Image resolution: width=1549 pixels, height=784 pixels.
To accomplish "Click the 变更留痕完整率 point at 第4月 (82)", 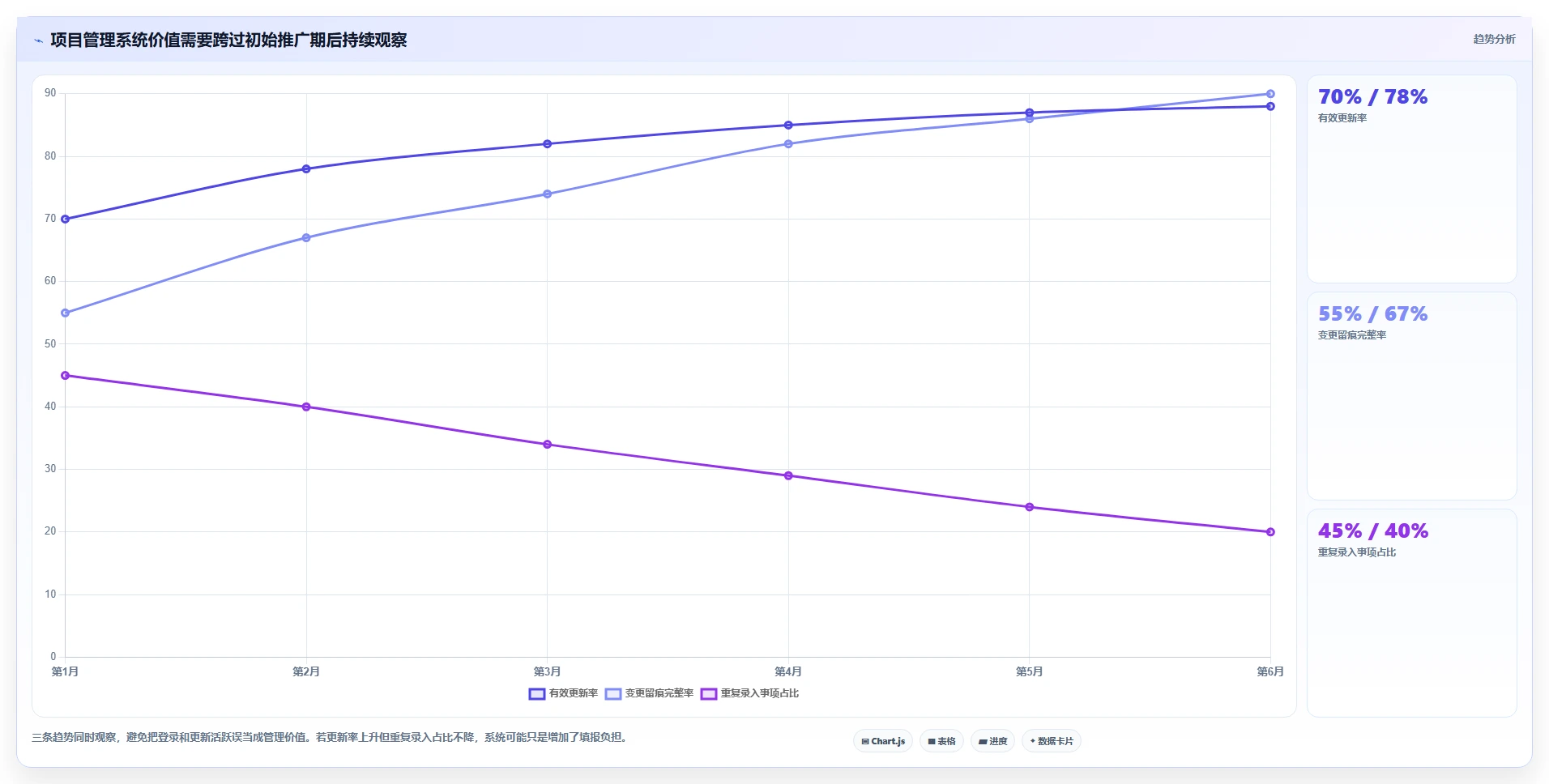I will [x=788, y=144].
